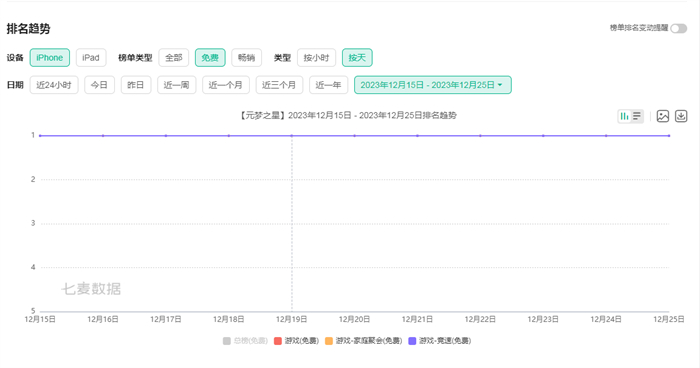Click the 12月25日 data point on line
This screenshot has height=368, width=700.
pos(669,135)
